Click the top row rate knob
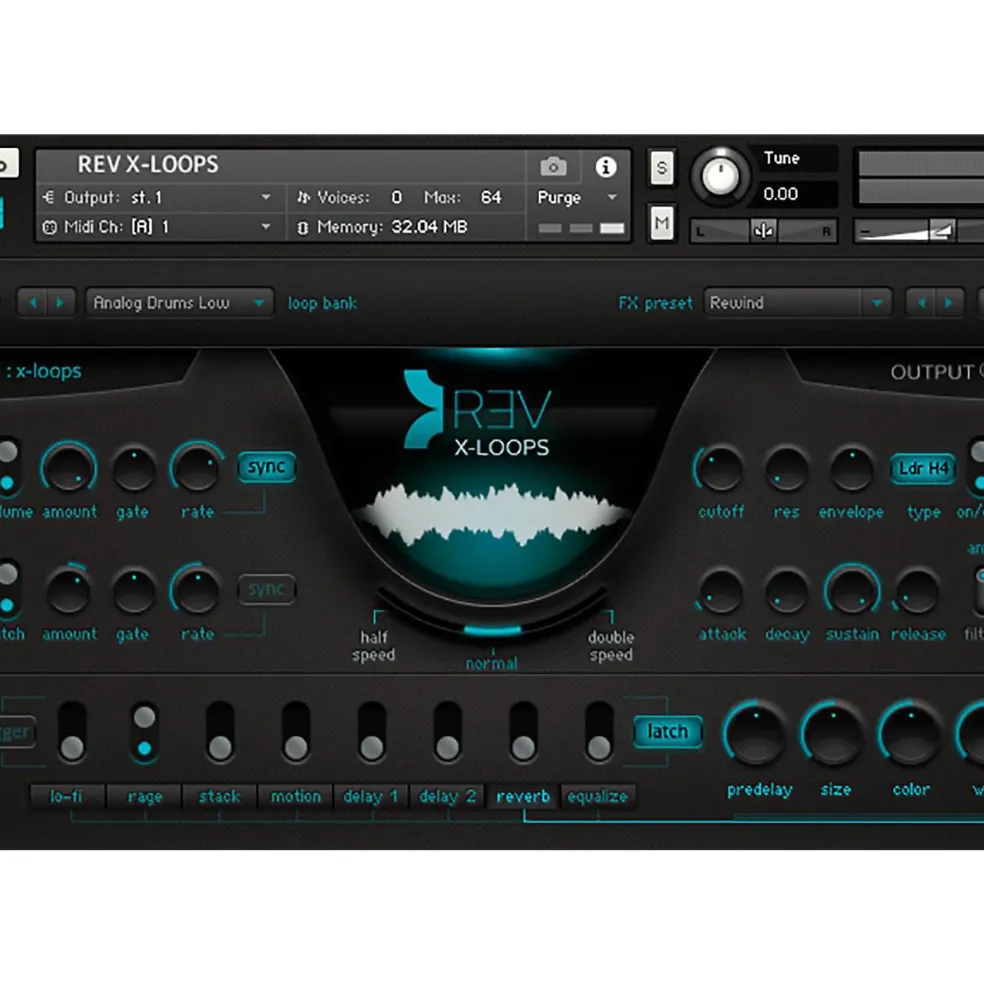This screenshot has height=985, width=984. coord(197,468)
